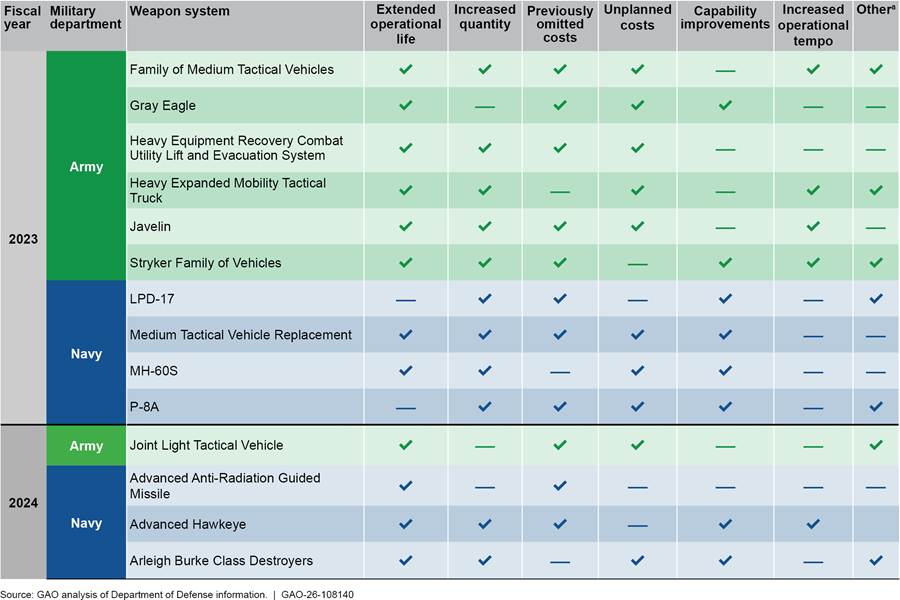Click the P-8A extended operational life dash

405,408
